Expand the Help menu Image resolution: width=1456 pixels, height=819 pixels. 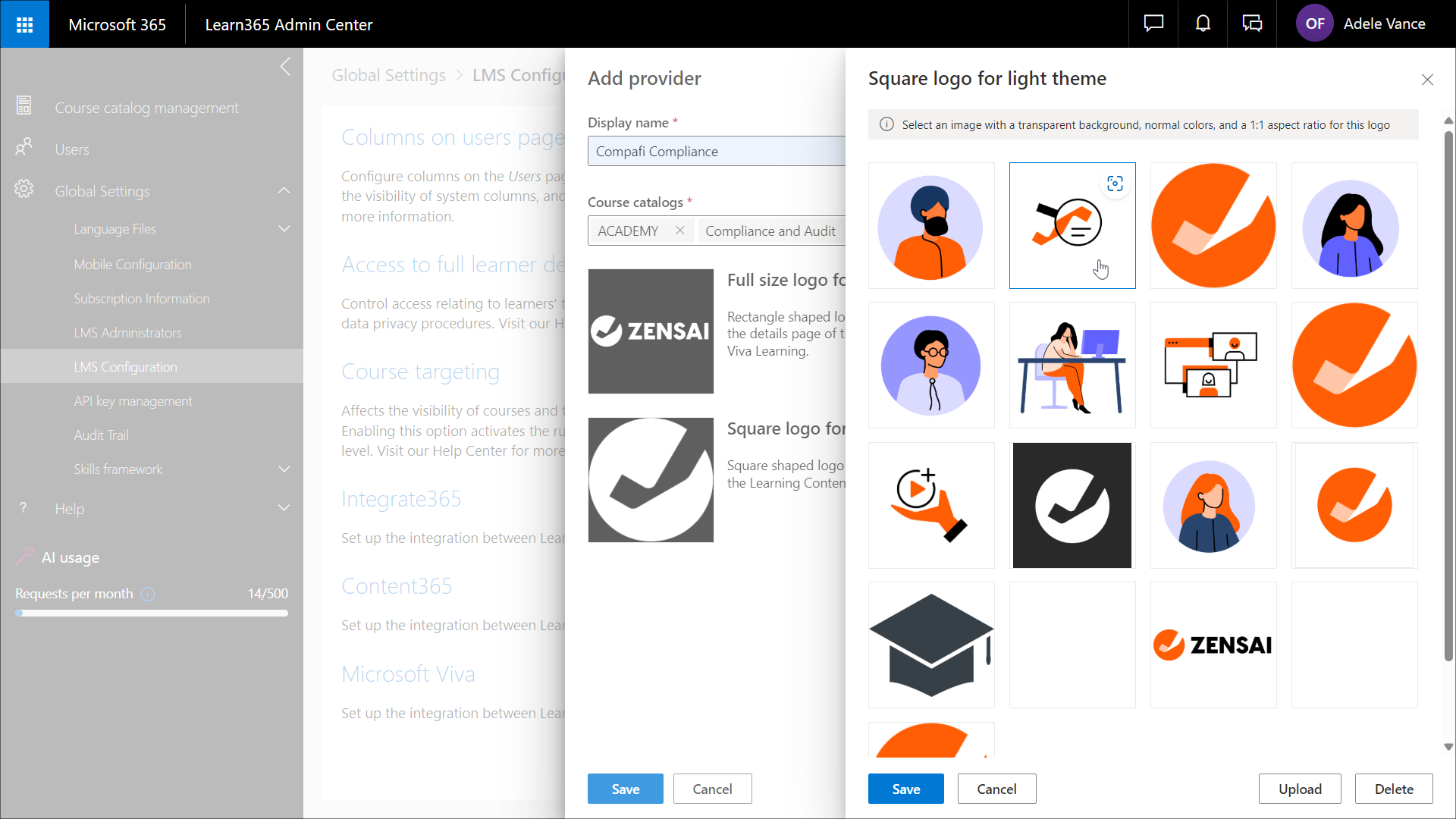coord(284,508)
